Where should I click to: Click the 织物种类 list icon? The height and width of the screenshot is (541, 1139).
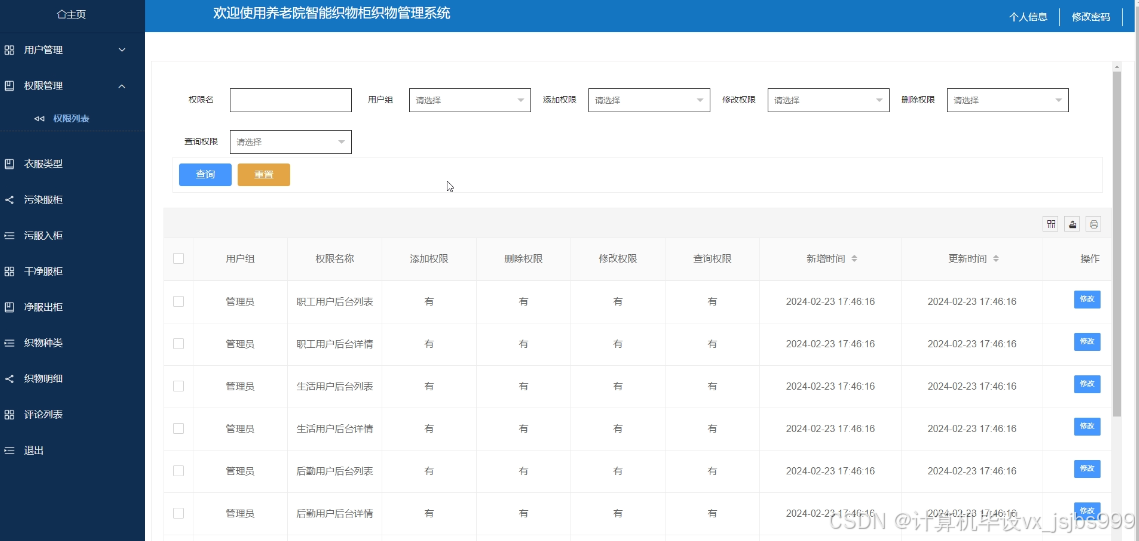click(9, 343)
